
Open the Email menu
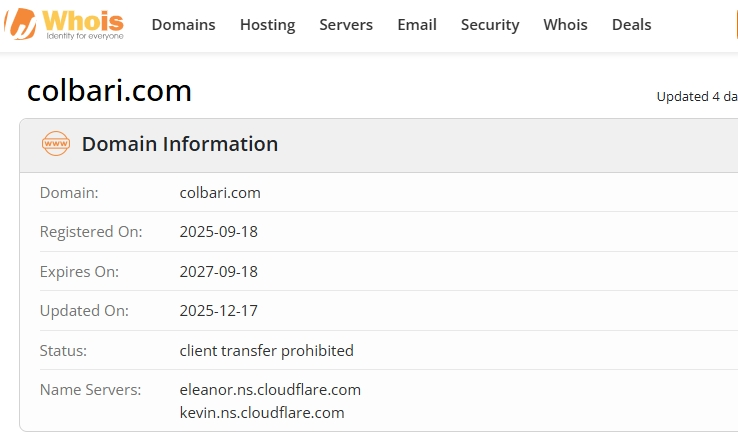tap(417, 24)
